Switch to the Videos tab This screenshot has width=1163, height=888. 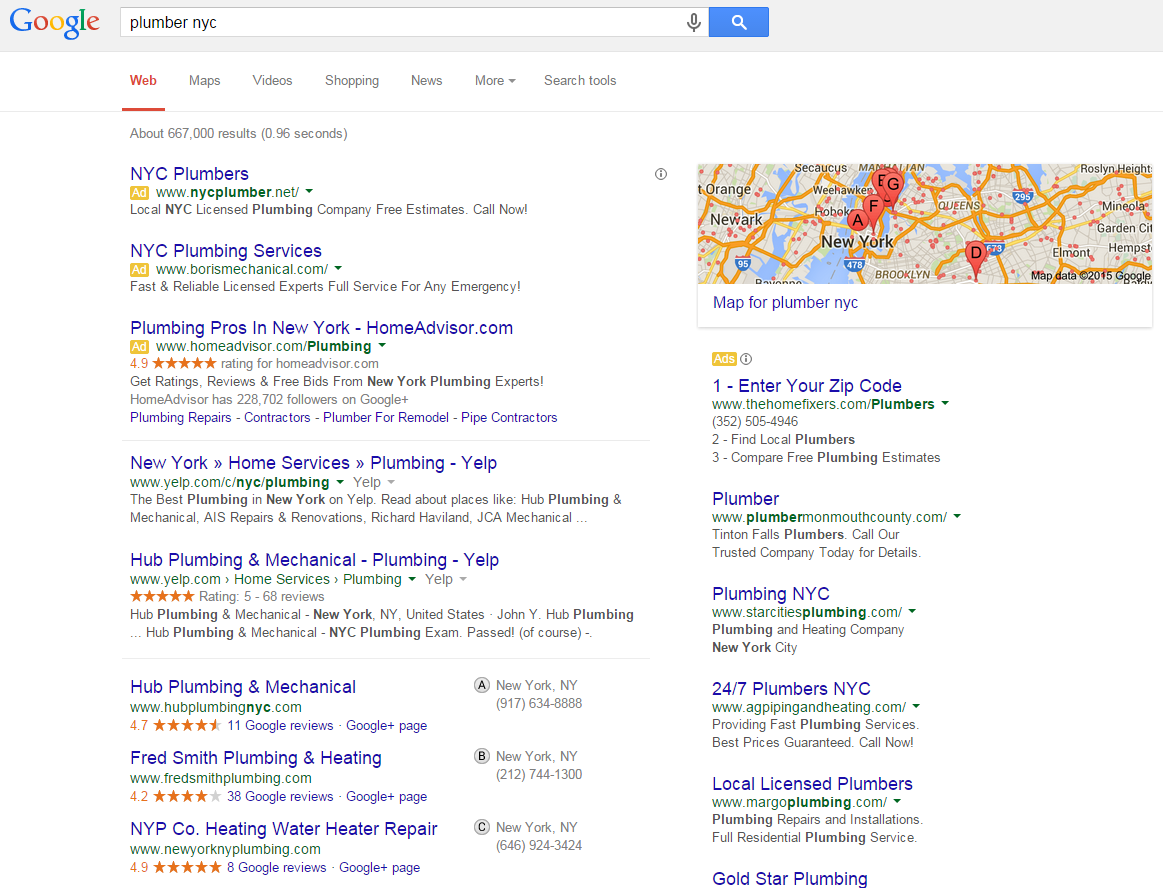pyautogui.click(x=272, y=81)
